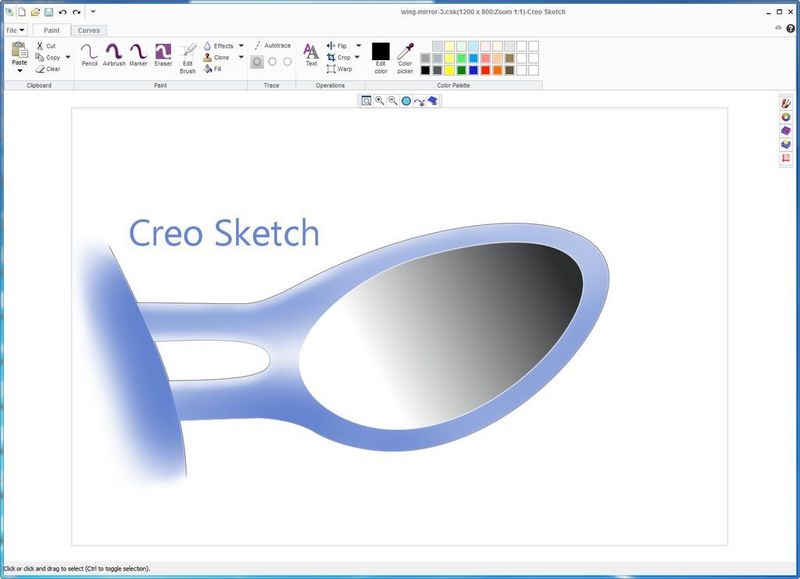Viewport: 800px width, 579px height.
Task: Select the Text tool
Action: [310, 52]
